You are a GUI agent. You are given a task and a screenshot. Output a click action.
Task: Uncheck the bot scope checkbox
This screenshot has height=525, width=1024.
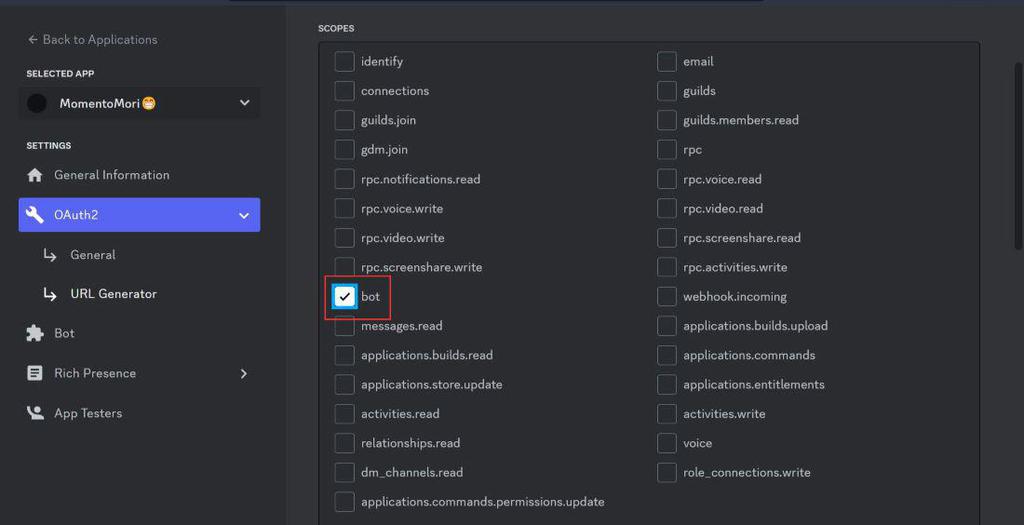(x=345, y=296)
